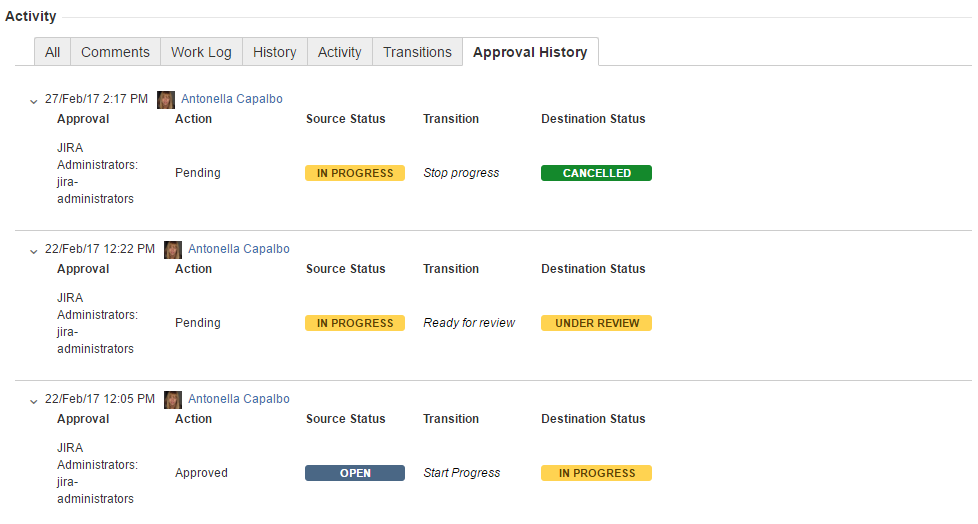The width and height of the screenshot is (978, 524).
Task: Click the Stop progress transition text
Action: coord(461,173)
